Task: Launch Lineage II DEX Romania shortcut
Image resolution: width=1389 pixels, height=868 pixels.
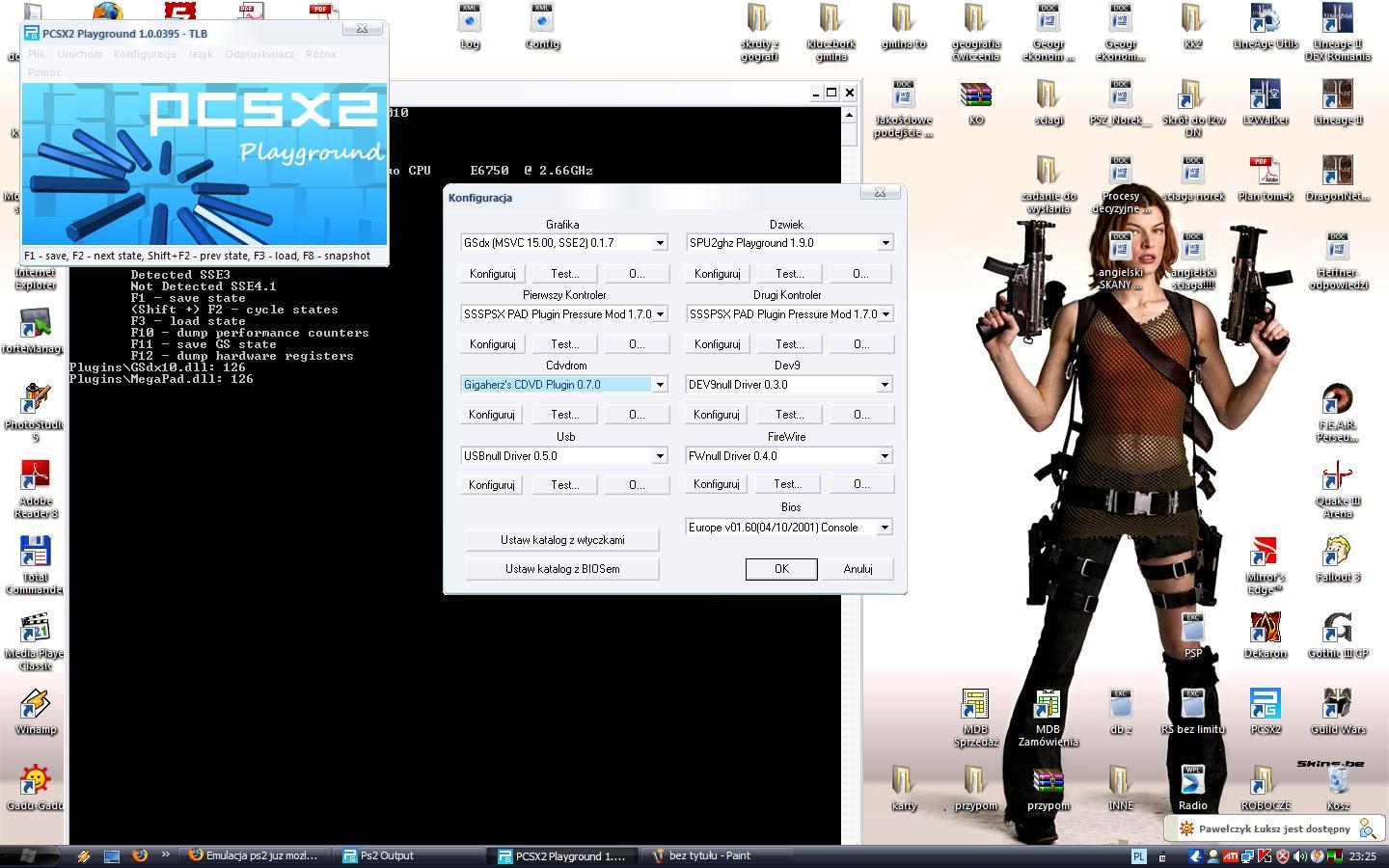Action: 1337,32
